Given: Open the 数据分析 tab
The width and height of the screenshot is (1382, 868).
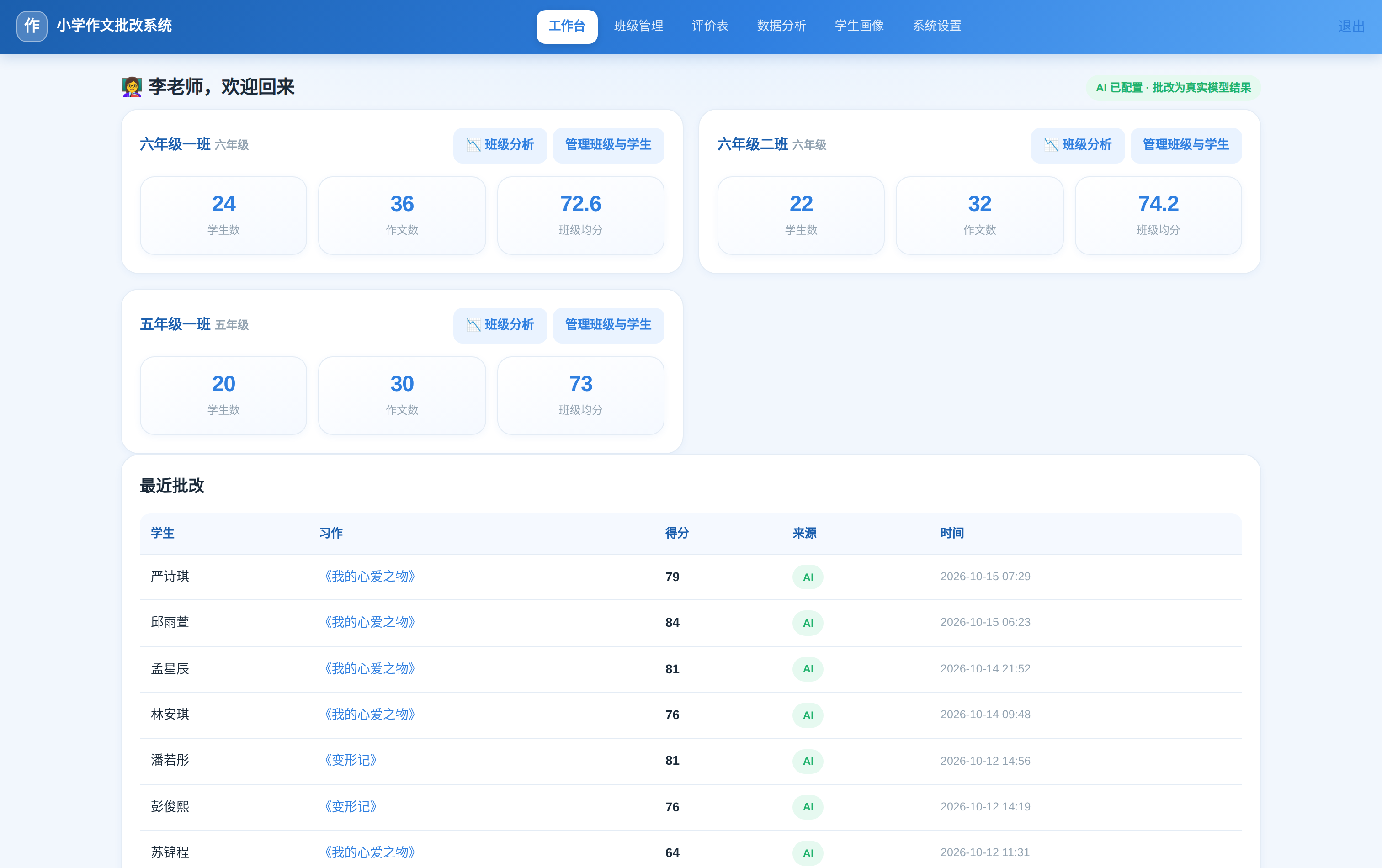Looking at the screenshot, I should click(781, 26).
